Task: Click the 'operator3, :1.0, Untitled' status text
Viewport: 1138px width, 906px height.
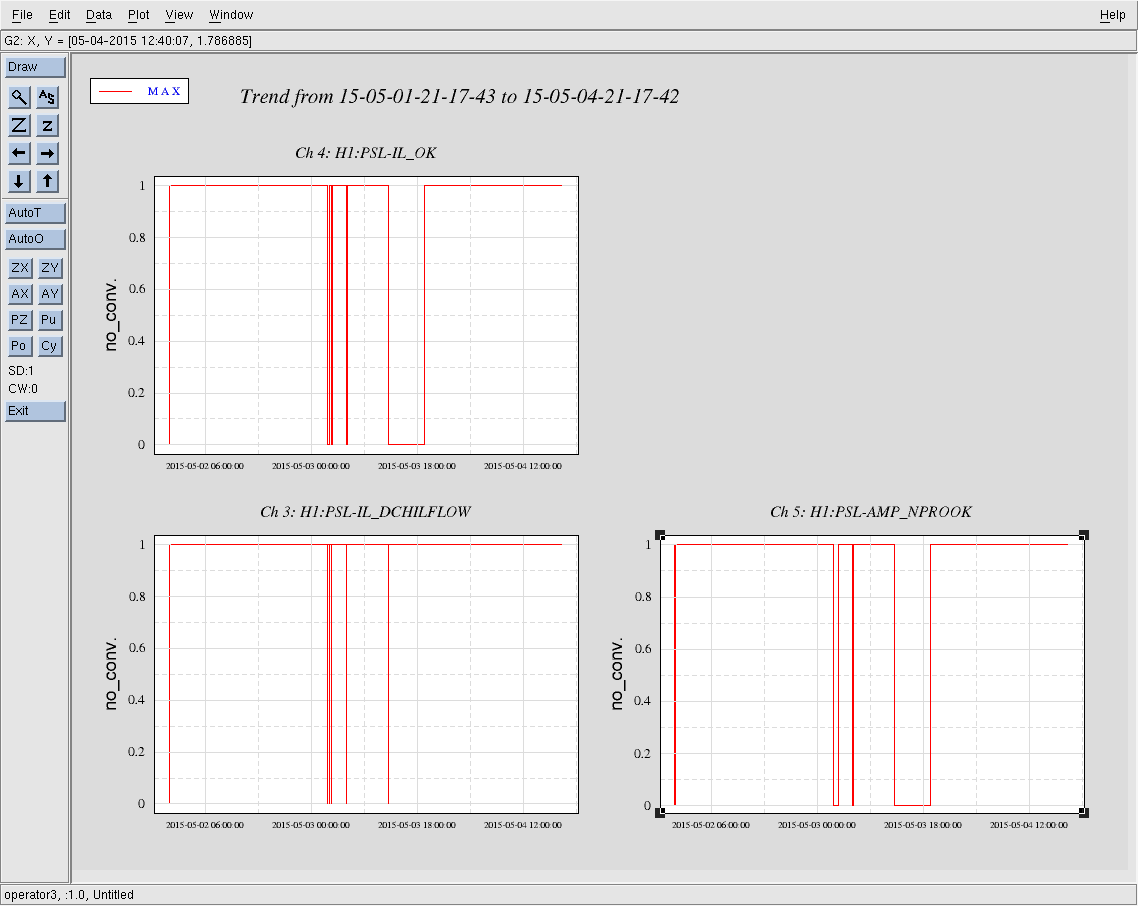Action: [69, 895]
